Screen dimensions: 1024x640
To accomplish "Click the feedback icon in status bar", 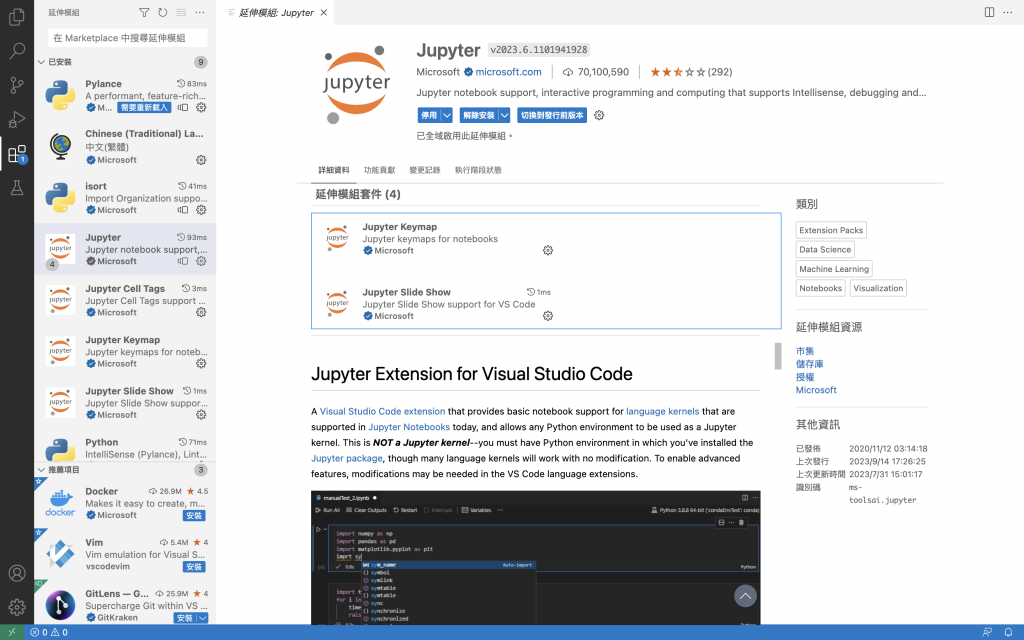I will coord(987,632).
